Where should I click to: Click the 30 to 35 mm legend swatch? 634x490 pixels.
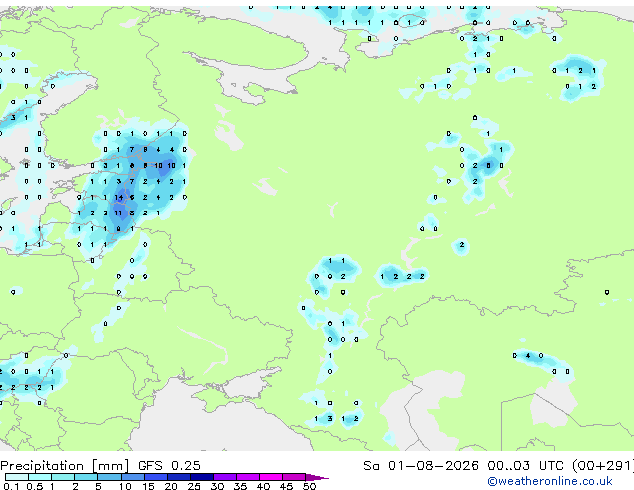pos(225,477)
